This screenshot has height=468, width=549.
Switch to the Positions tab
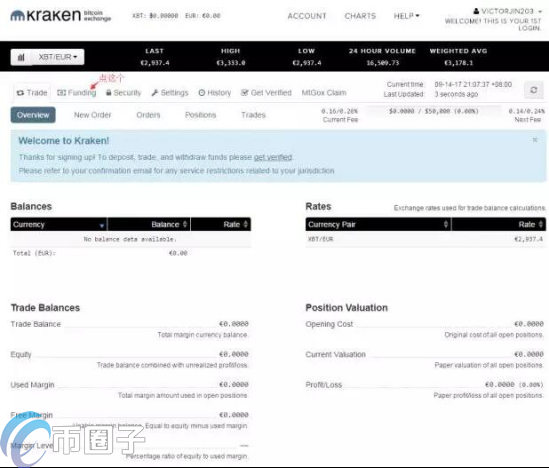[201, 115]
